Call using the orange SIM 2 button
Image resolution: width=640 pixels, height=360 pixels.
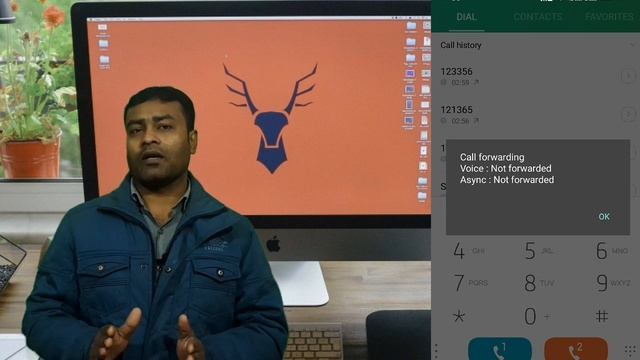pos(576,349)
